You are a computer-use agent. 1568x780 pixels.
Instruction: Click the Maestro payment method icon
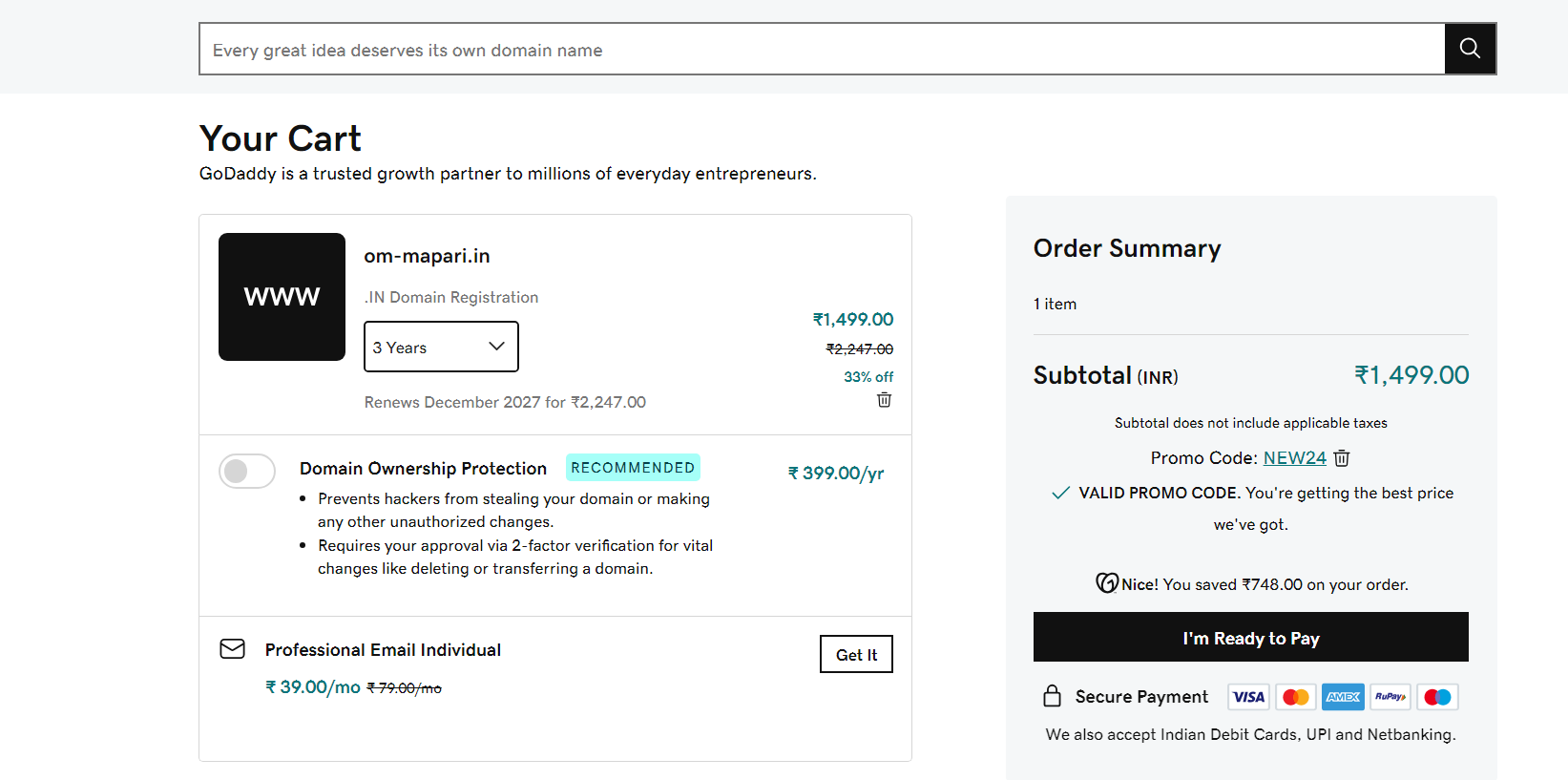1437,697
